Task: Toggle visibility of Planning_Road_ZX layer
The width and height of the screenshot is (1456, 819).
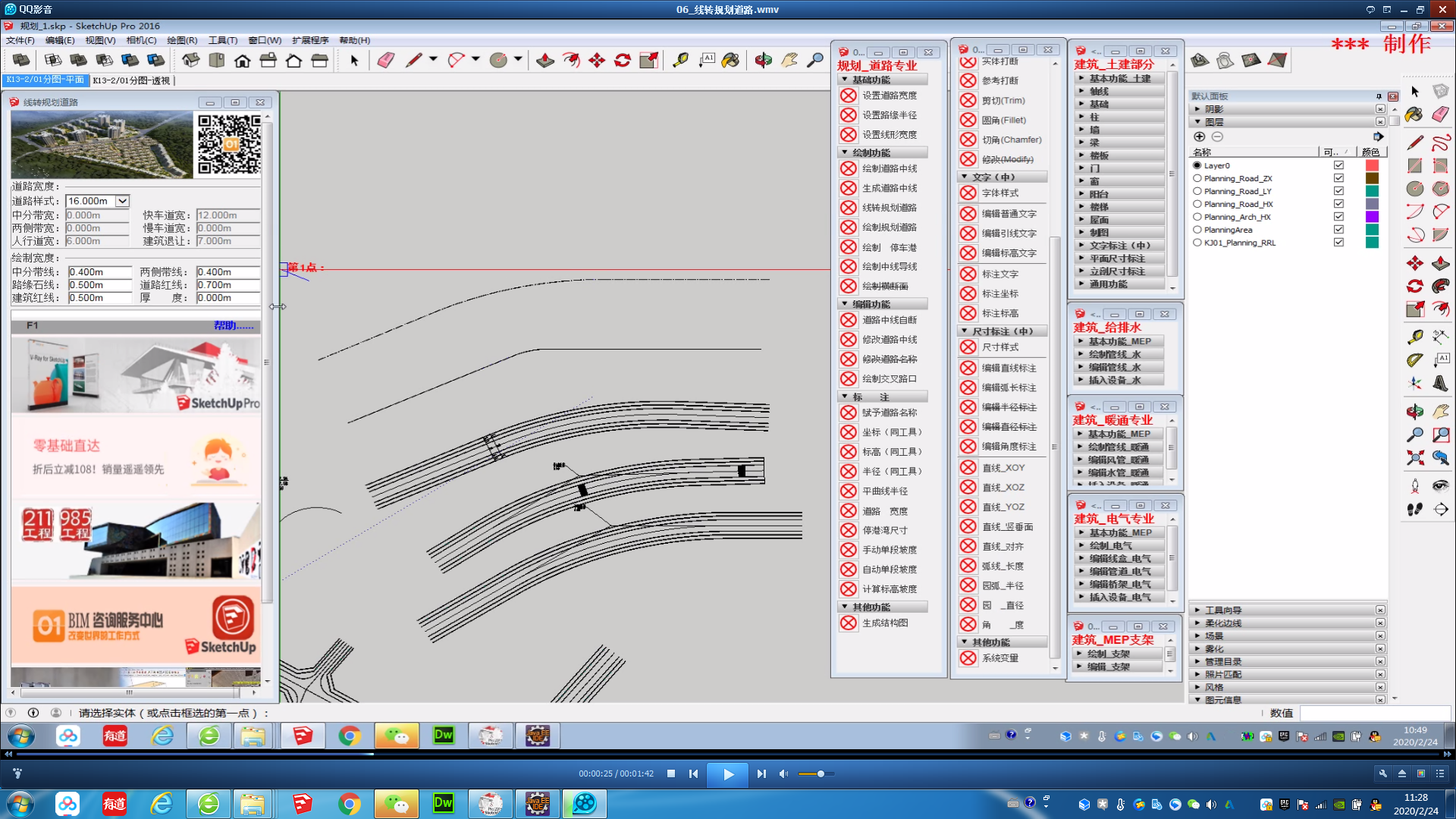Action: tap(1338, 178)
